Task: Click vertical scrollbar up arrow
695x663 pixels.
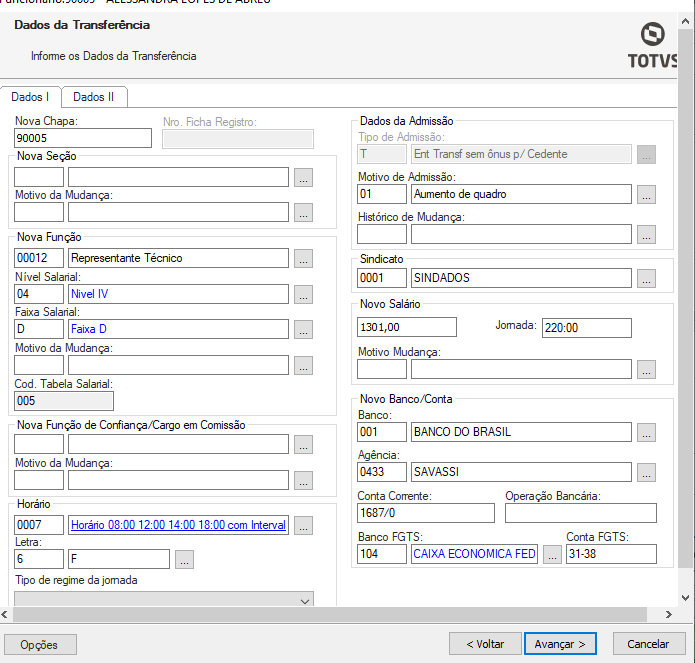Action: [686, 21]
